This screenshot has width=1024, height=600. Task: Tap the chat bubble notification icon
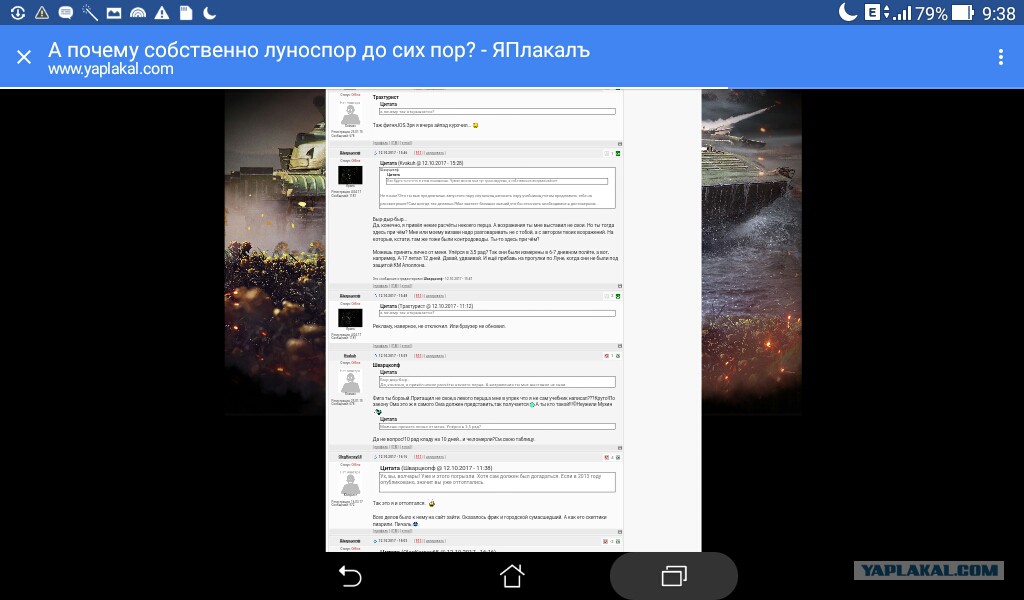[x=66, y=12]
